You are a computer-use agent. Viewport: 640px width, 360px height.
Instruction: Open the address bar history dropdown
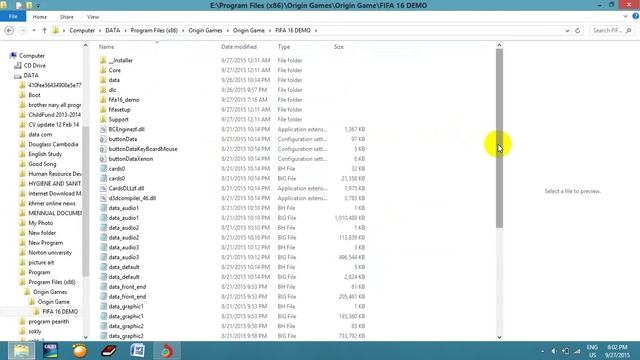coord(567,31)
